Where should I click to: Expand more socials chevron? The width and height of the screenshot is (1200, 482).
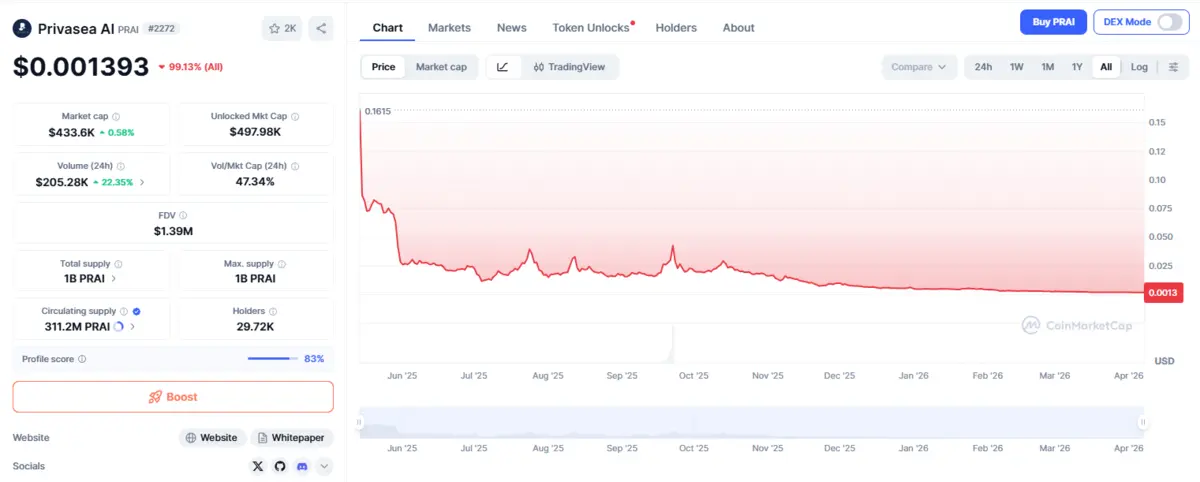[x=324, y=466]
